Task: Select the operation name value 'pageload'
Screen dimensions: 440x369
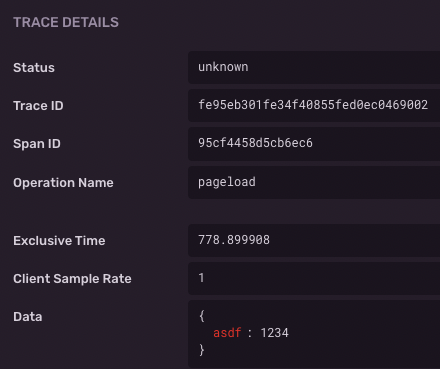Action: 227,182
